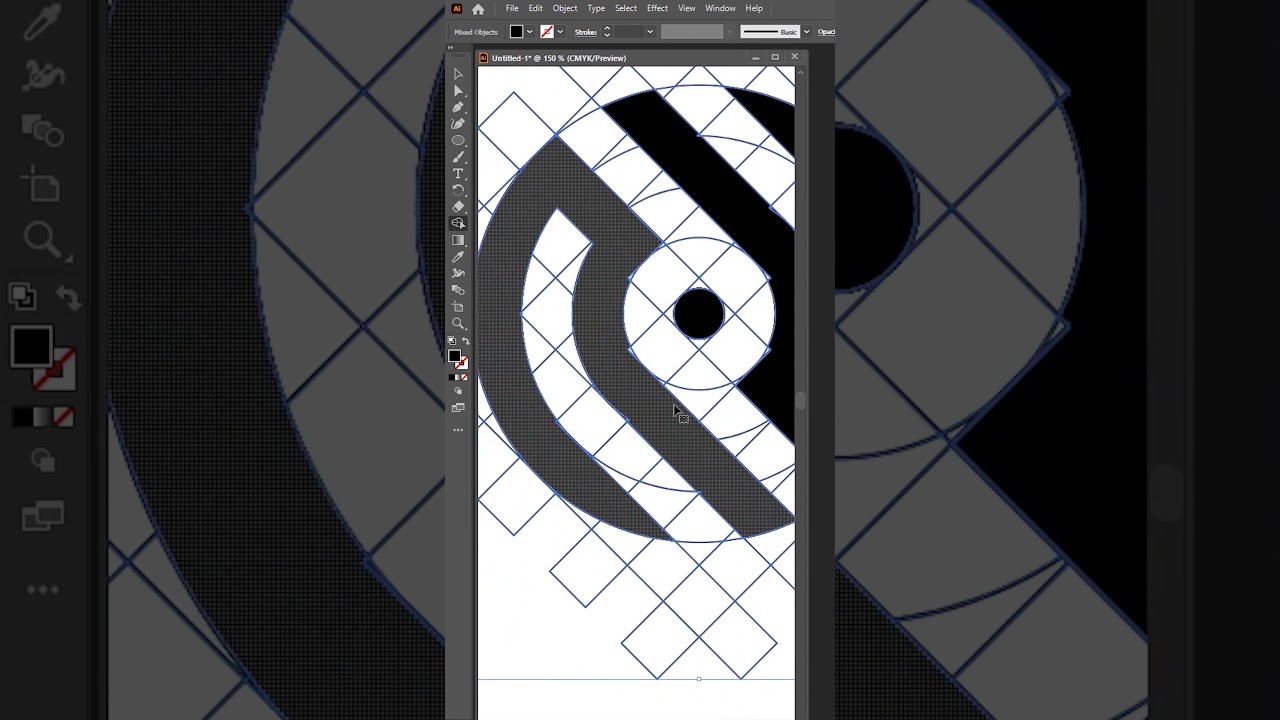Select the Shape Builder tool
The image size is (1280, 720).
click(x=458, y=224)
